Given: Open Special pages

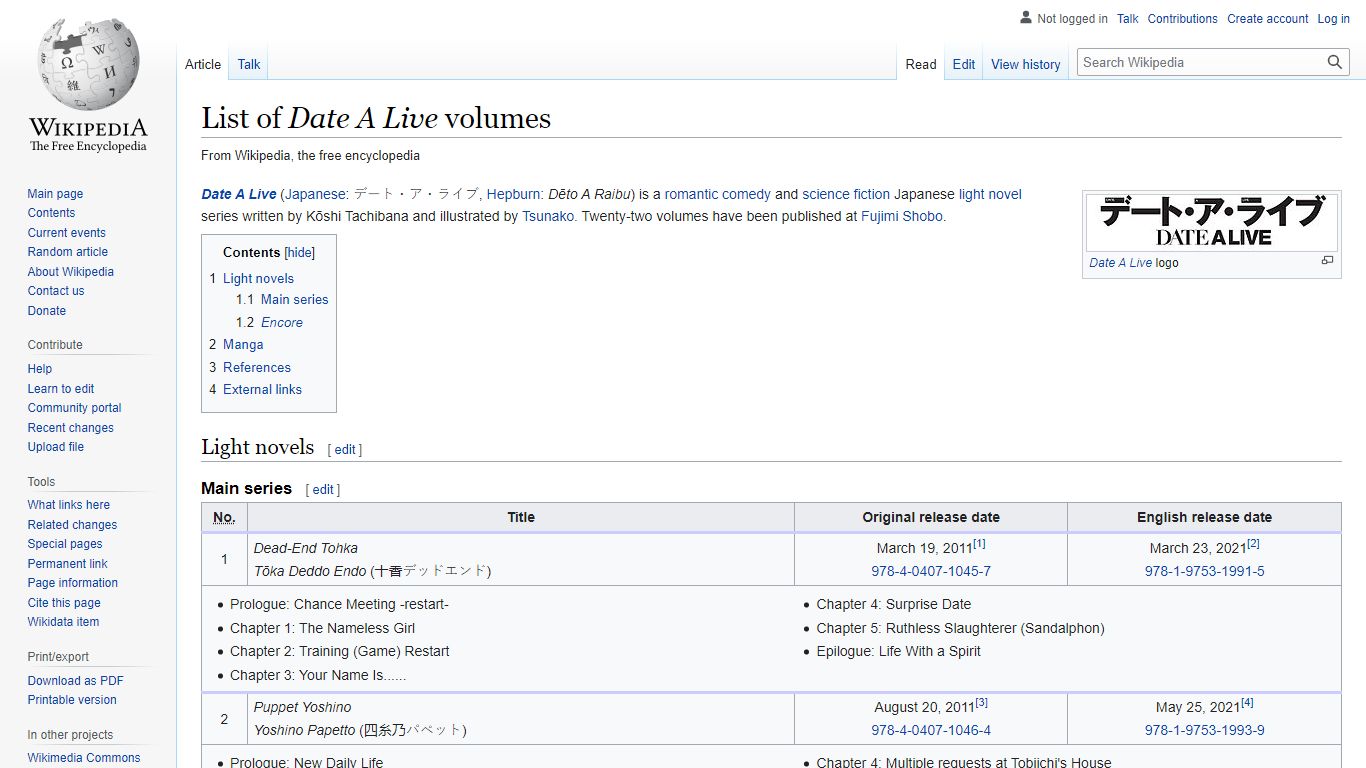Looking at the screenshot, I should click(65, 544).
